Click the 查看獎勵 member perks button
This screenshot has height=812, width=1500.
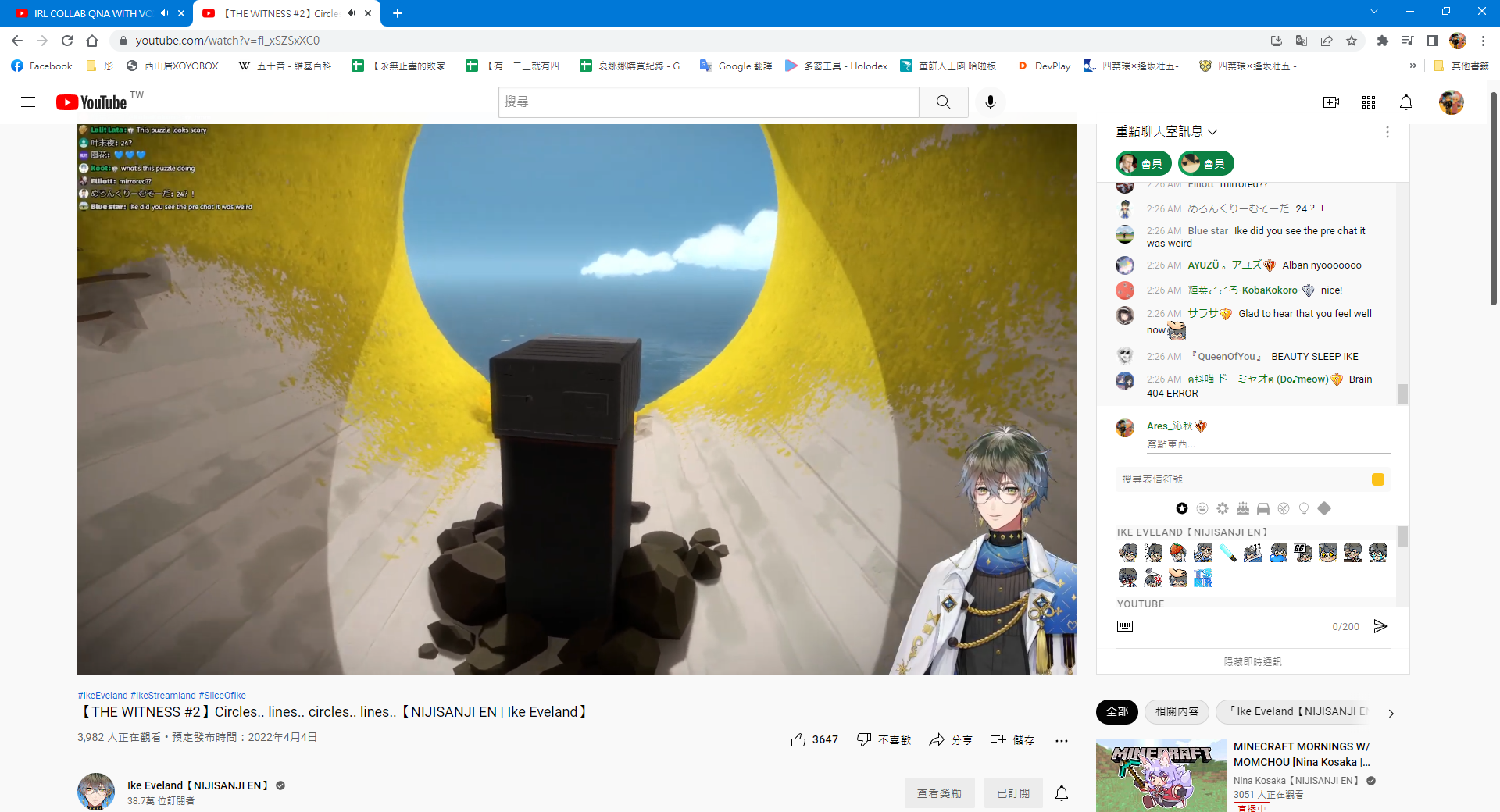coord(939,793)
